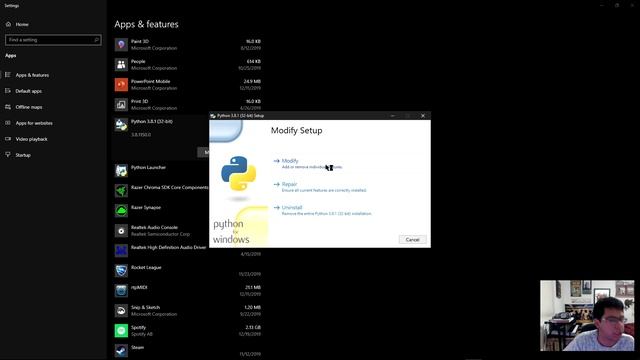Select Python 3.8.1 (32-bit) entry text
The image size is (640, 360).
tap(152, 121)
